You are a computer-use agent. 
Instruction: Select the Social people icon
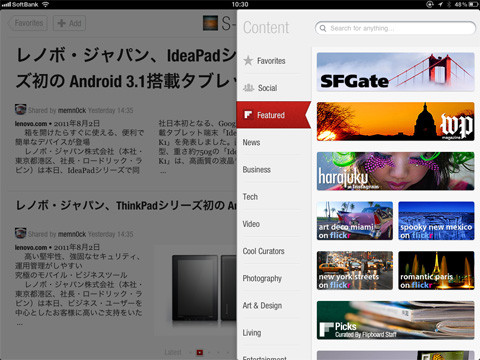tap(248, 88)
